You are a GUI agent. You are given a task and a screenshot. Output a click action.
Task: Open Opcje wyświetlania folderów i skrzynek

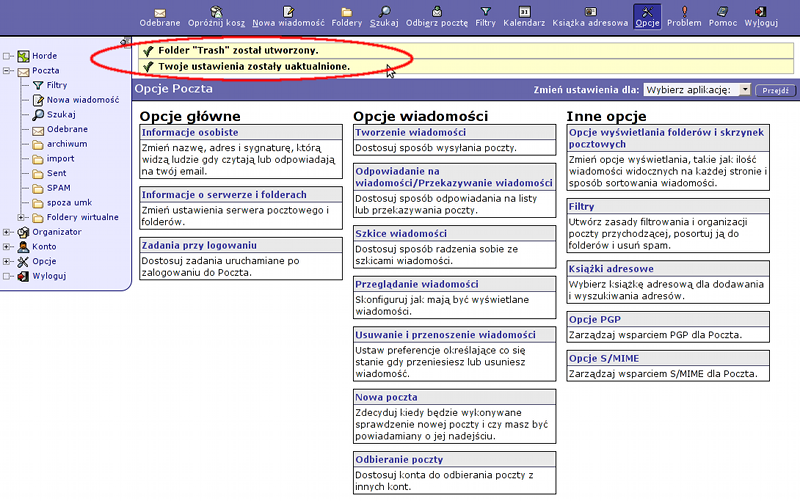coord(666,138)
